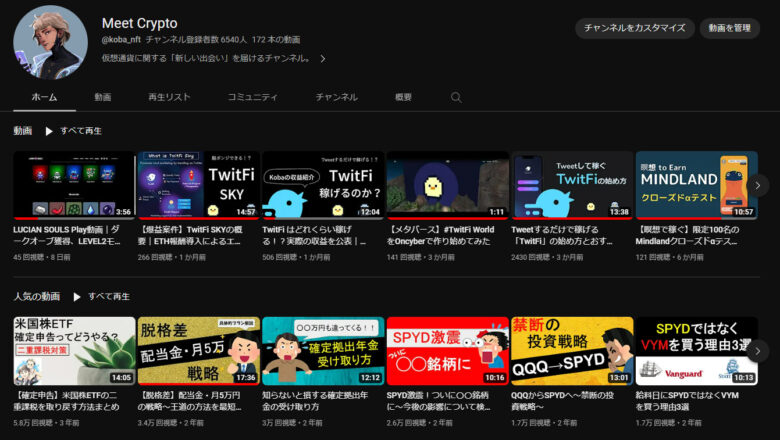This screenshot has height=440, width=780.
Task: Open the SPYD激震 video thumbnail
Action: click(x=447, y=351)
